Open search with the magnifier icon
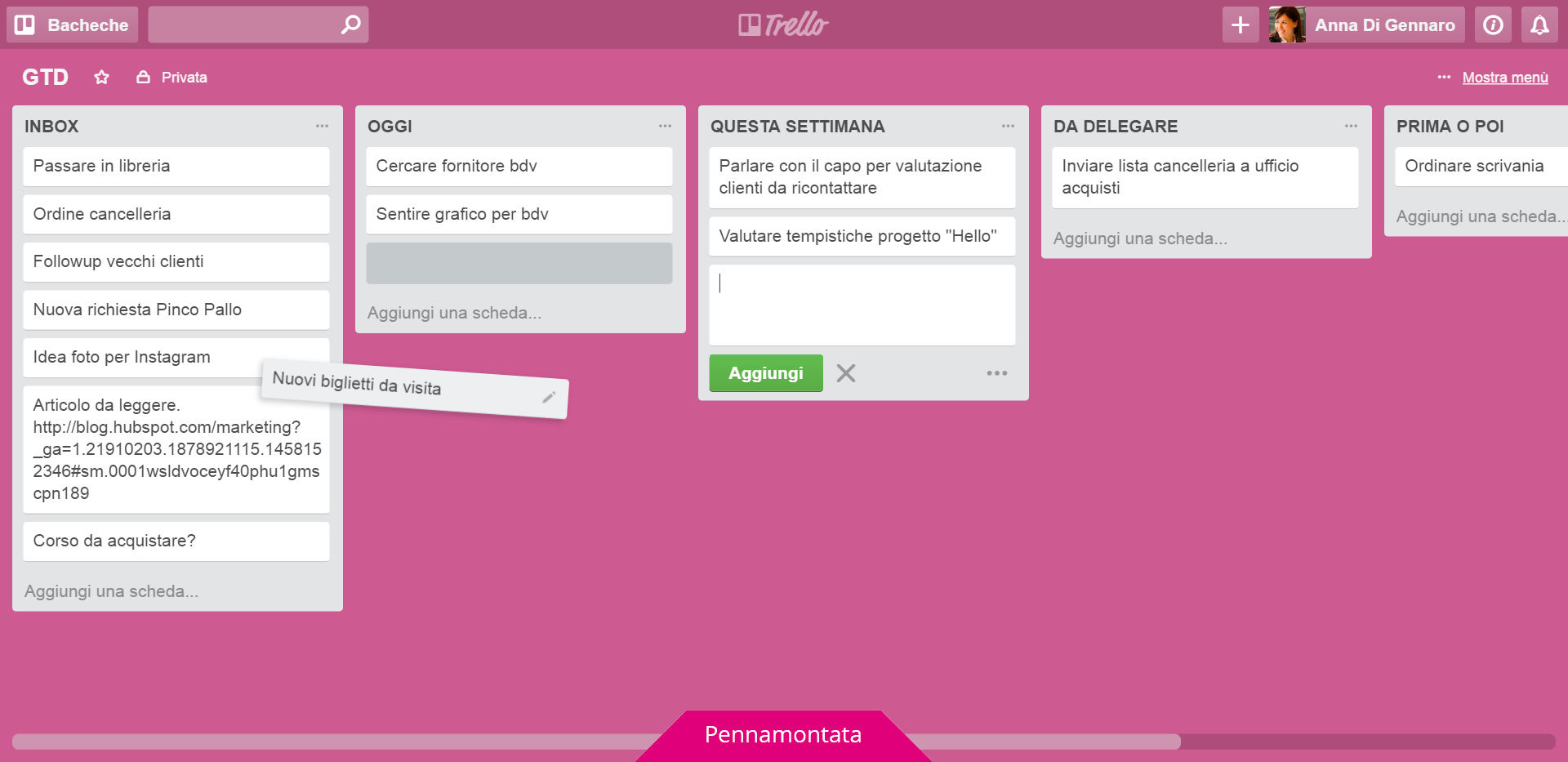 (x=350, y=25)
